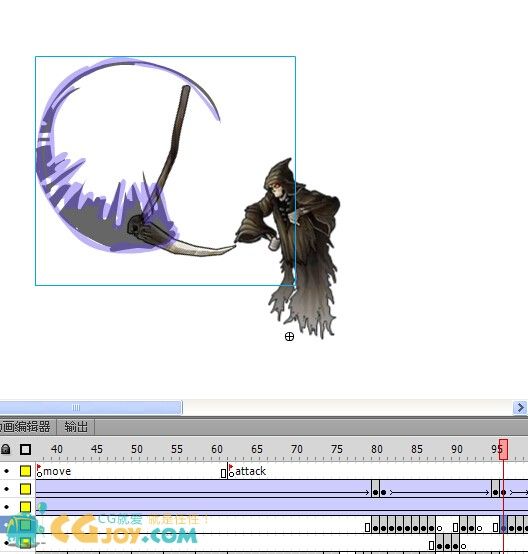Image resolution: width=528 pixels, height=554 pixels.
Task: Click the lock-all-layers padlock icon
Action: (6, 449)
